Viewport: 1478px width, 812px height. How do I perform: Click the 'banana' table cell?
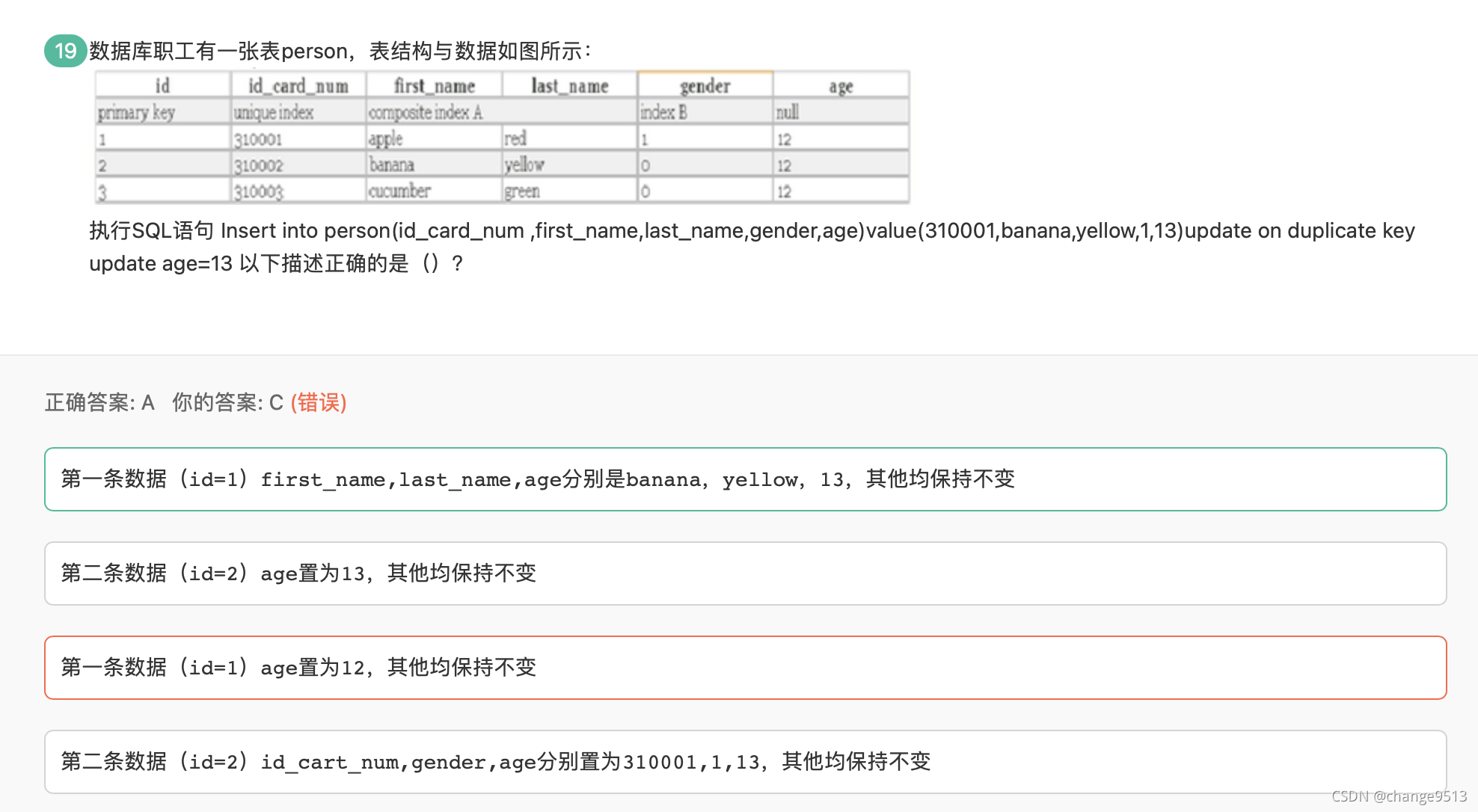tap(435, 164)
